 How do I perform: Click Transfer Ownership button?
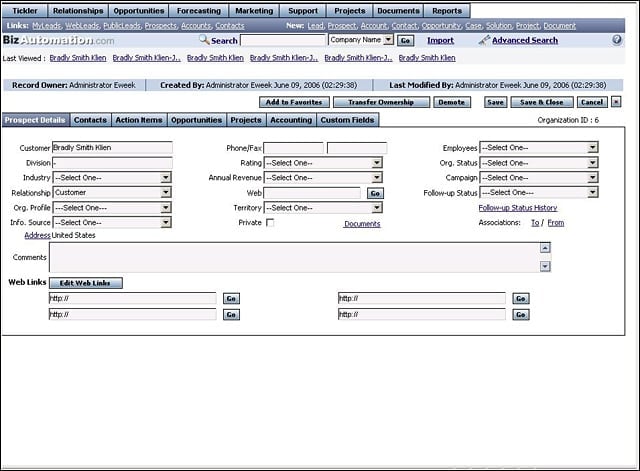click(381, 102)
